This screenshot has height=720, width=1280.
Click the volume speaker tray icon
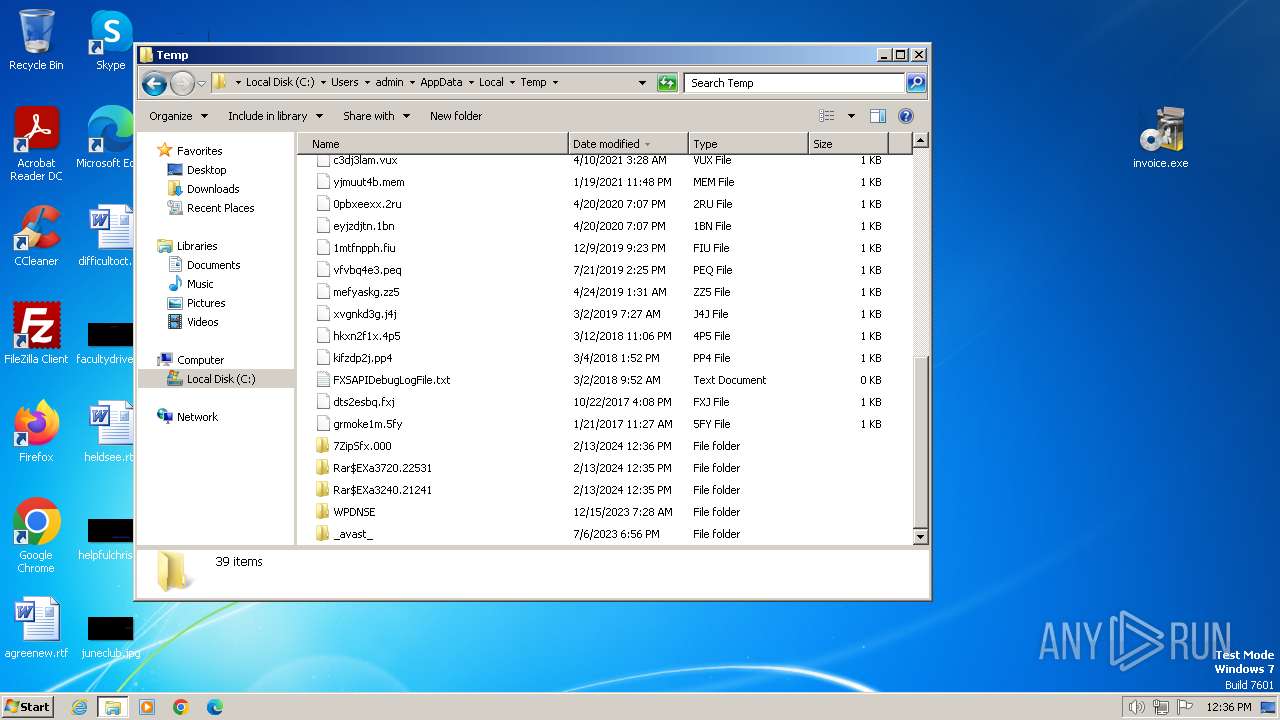coord(1136,707)
